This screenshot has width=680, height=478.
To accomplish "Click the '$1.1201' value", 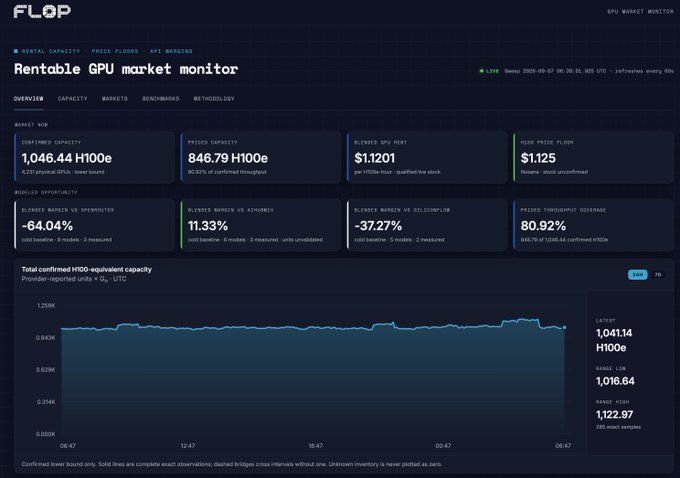I will [x=375, y=158].
